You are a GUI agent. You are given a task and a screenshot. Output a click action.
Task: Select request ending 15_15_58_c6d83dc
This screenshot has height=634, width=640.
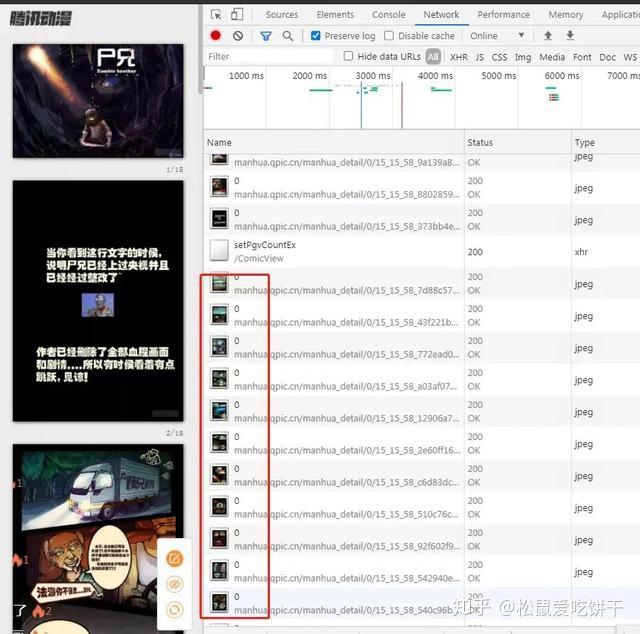(x=422, y=475)
